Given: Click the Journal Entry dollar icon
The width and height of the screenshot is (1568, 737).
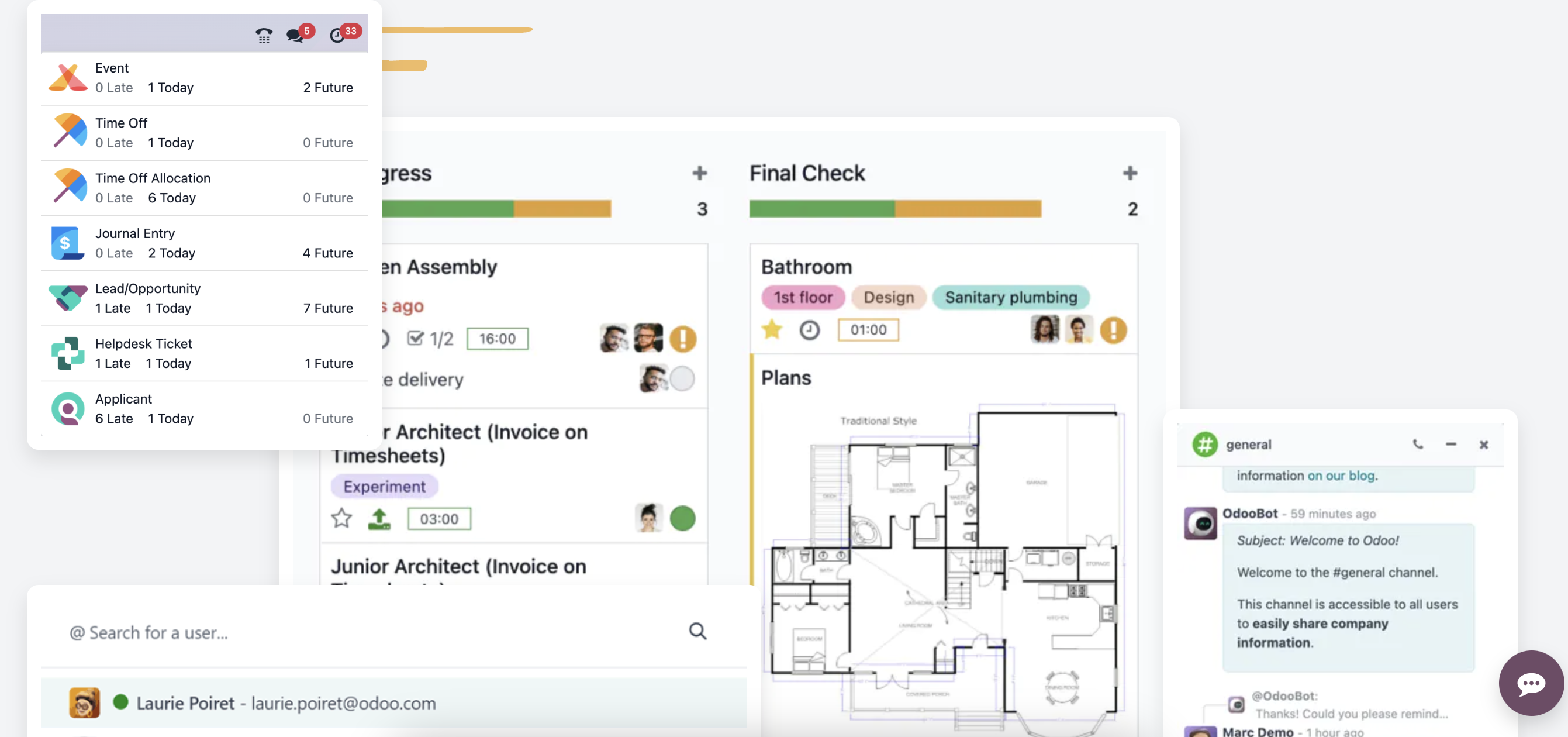Looking at the screenshot, I should pyautogui.click(x=64, y=242).
